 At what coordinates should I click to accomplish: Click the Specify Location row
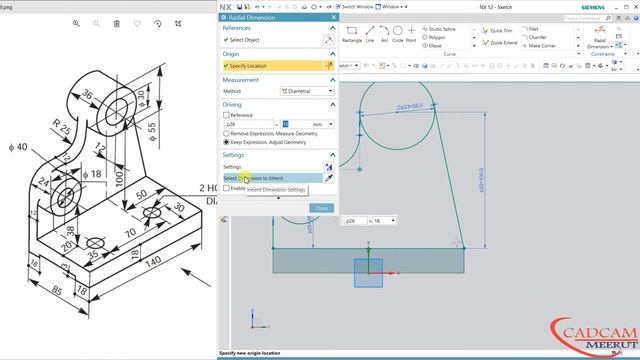[x=273, y=66]
